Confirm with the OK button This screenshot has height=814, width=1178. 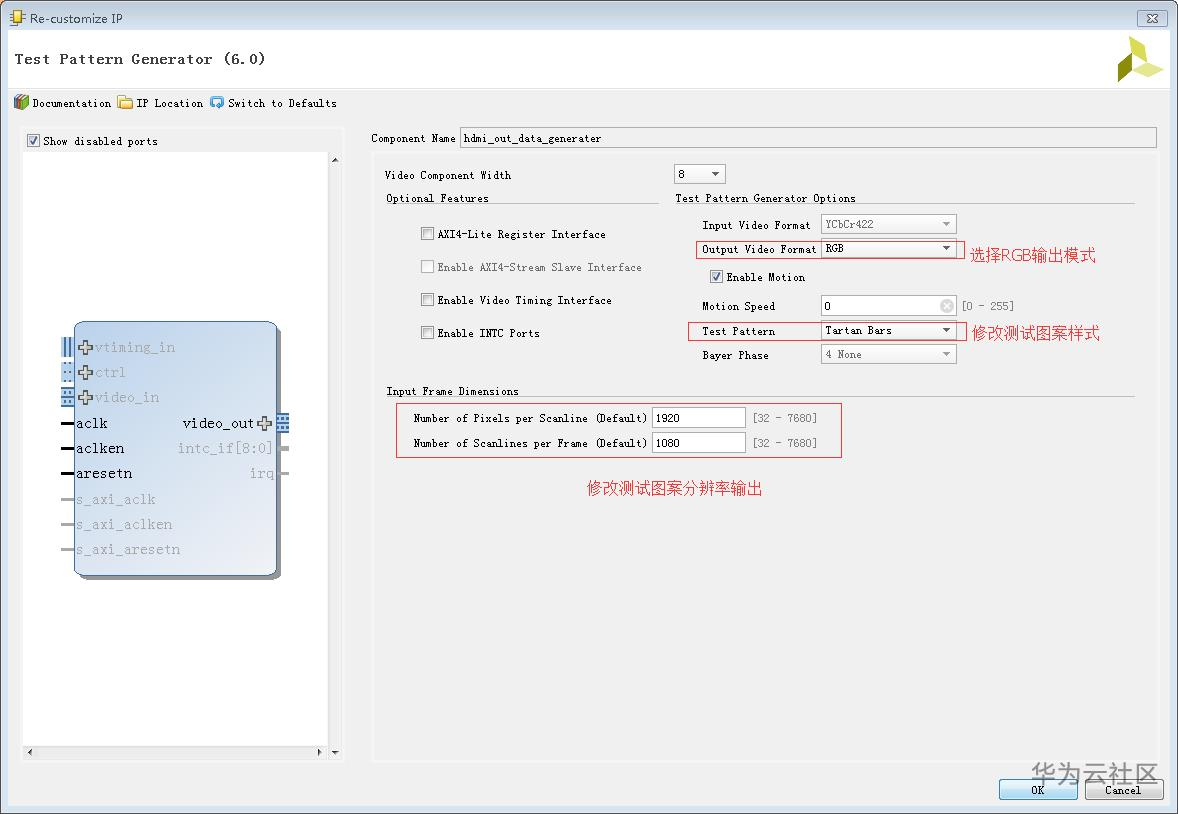[x=1038, y=789]
